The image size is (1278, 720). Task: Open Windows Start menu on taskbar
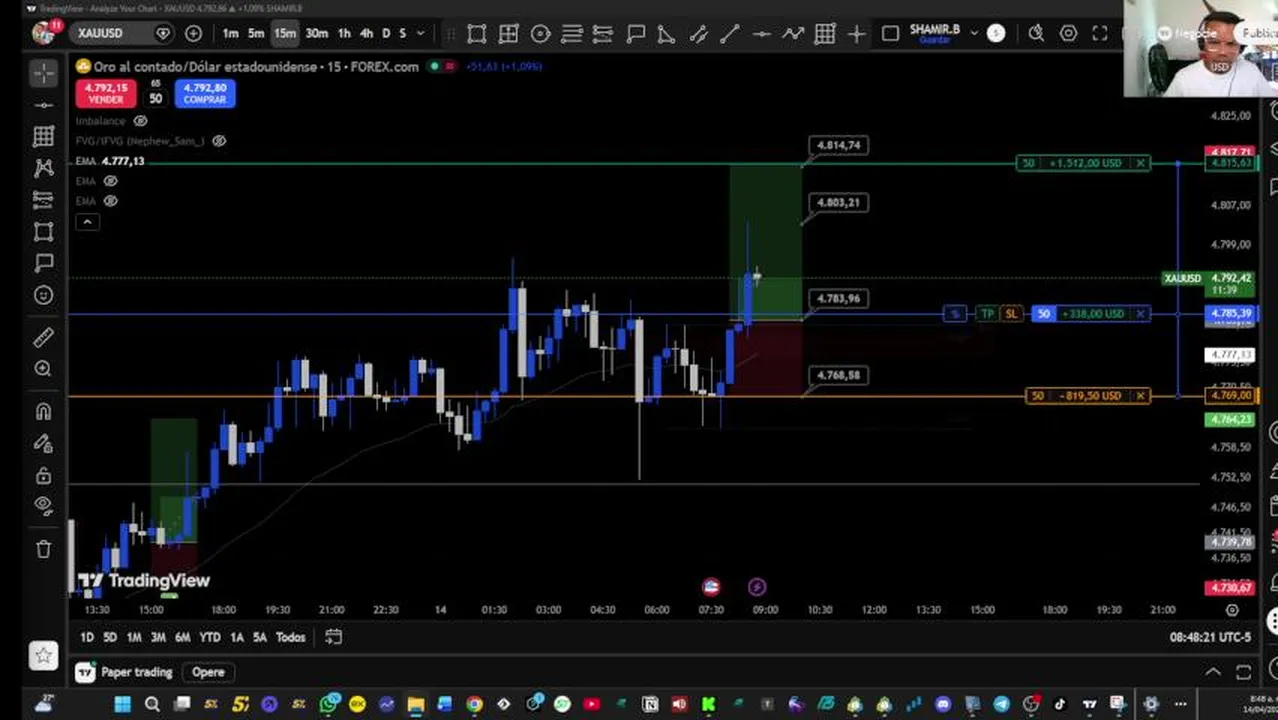point(122,705)
